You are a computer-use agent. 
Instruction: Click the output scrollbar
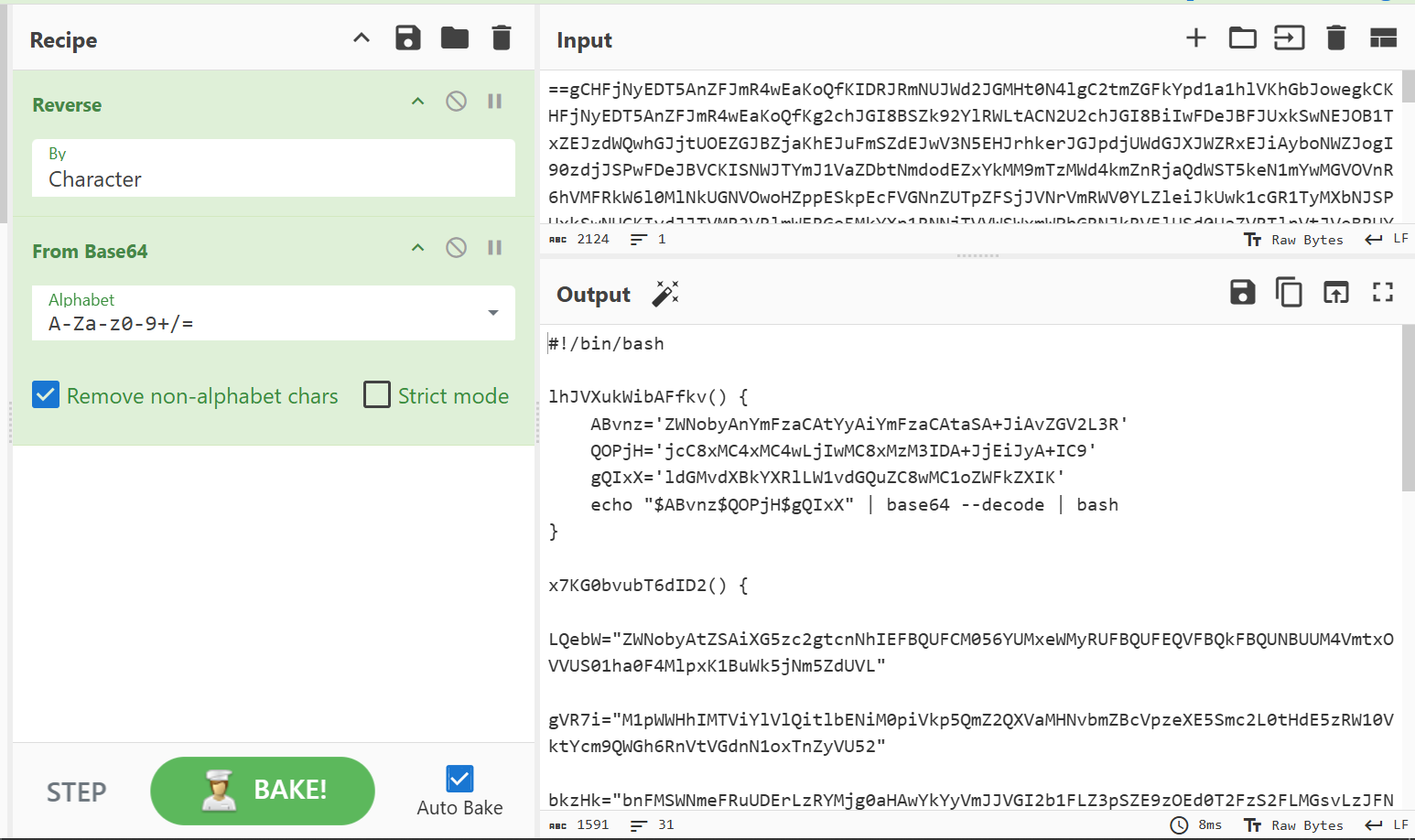click(x=1408, y=408)
